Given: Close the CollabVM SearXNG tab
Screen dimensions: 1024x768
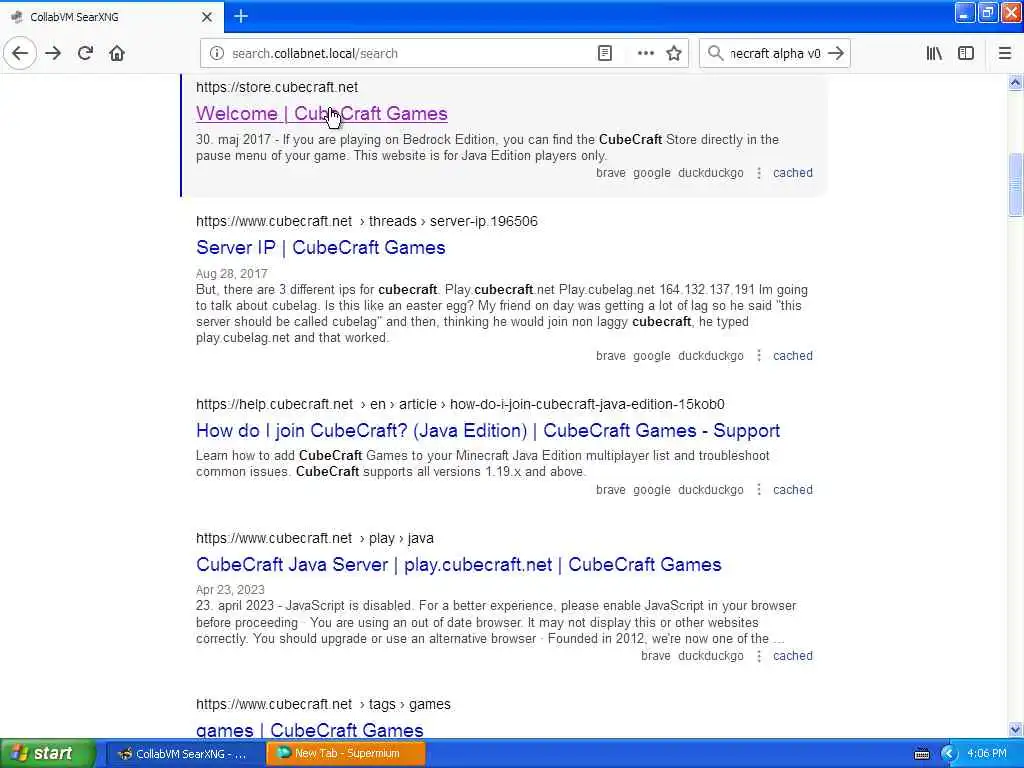Looking at the screenshot, I should [x=206, y=17].
